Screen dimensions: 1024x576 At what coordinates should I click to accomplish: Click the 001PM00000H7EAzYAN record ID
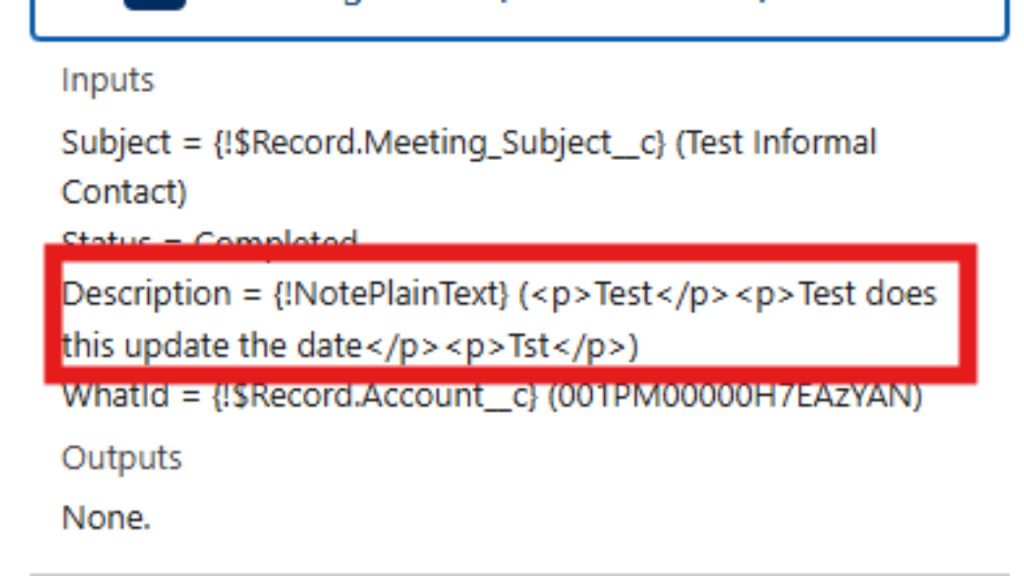point(734,396)
